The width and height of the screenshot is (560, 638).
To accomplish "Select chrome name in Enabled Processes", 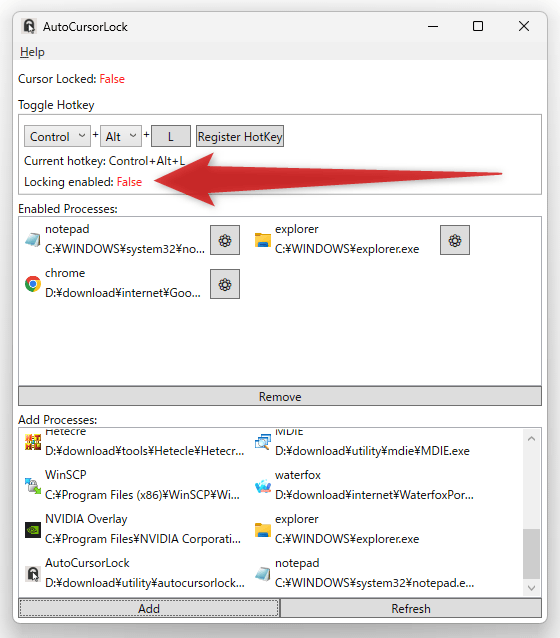I will point(65,273).
